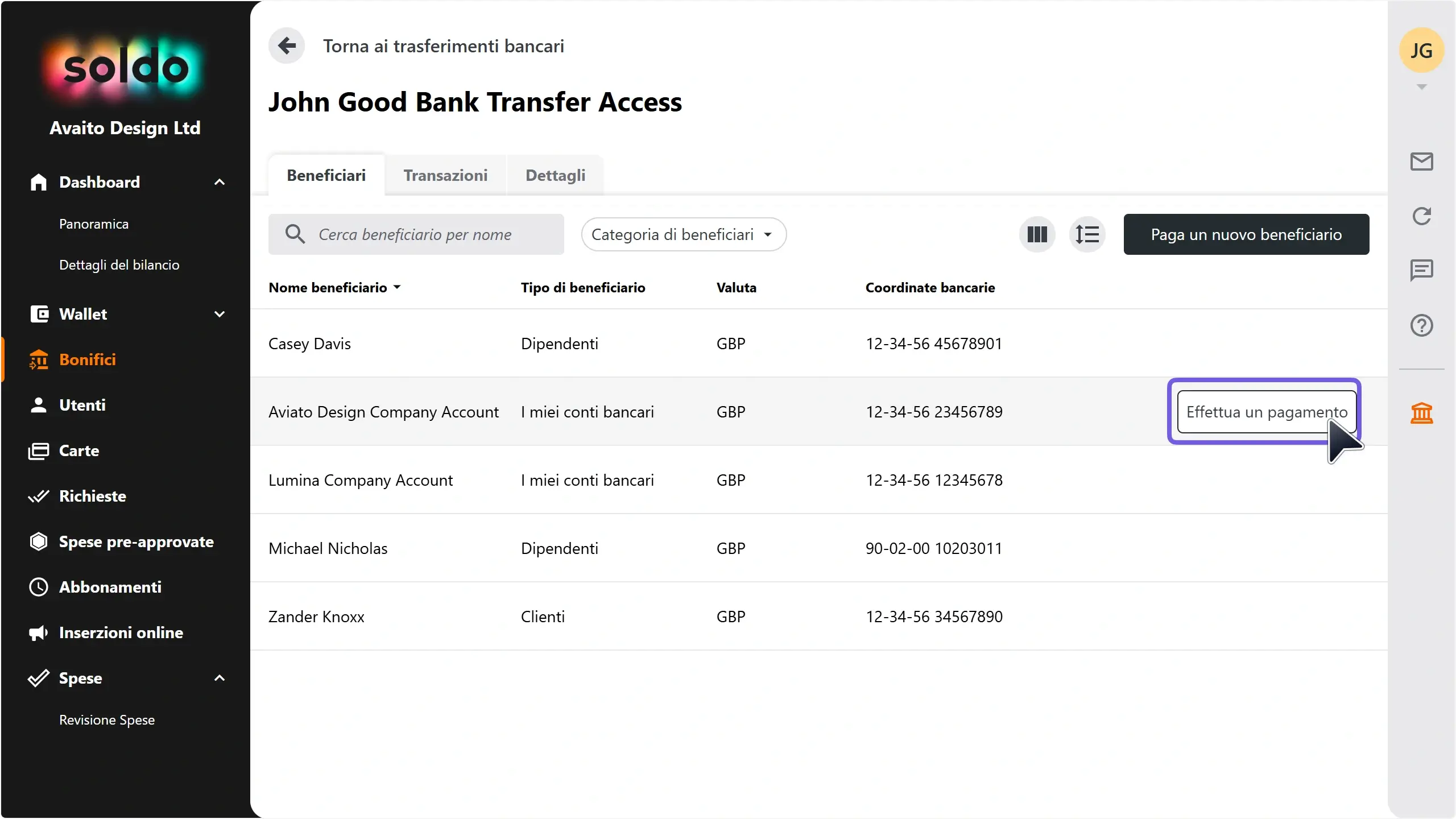The width and height of the screenshot is (1456, 819).
Task: Click the Coordinate bancarie column header
Action: (x=930, y=287)
